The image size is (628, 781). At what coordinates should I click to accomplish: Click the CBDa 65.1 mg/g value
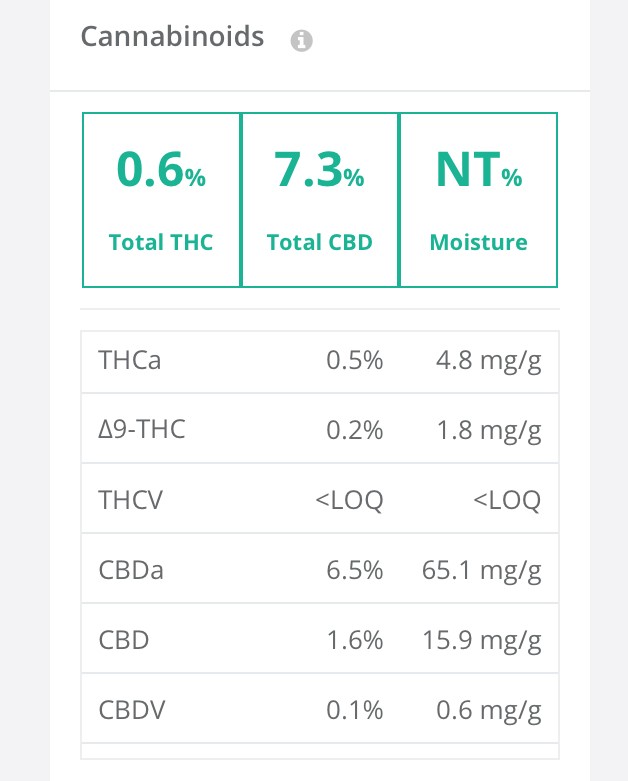click(x=482, y=571)
